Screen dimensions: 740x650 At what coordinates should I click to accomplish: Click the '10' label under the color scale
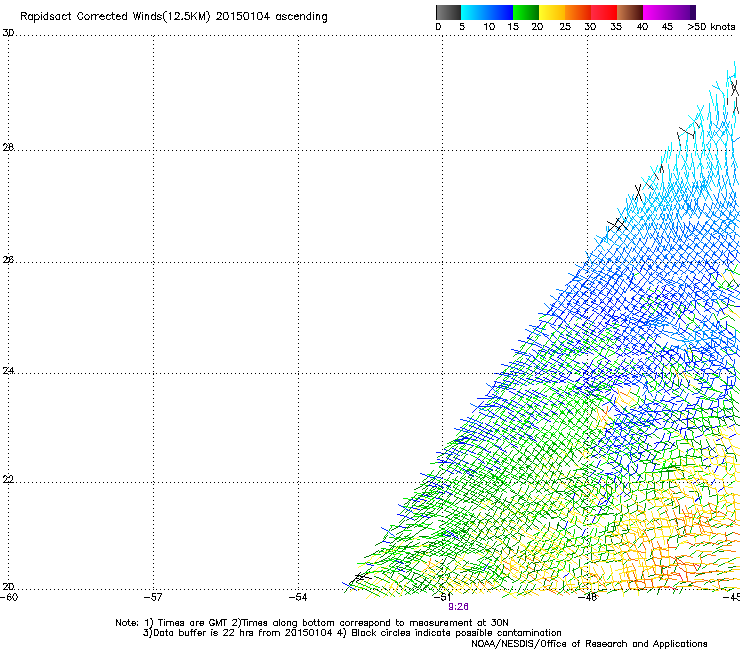(x=489, y=27)
